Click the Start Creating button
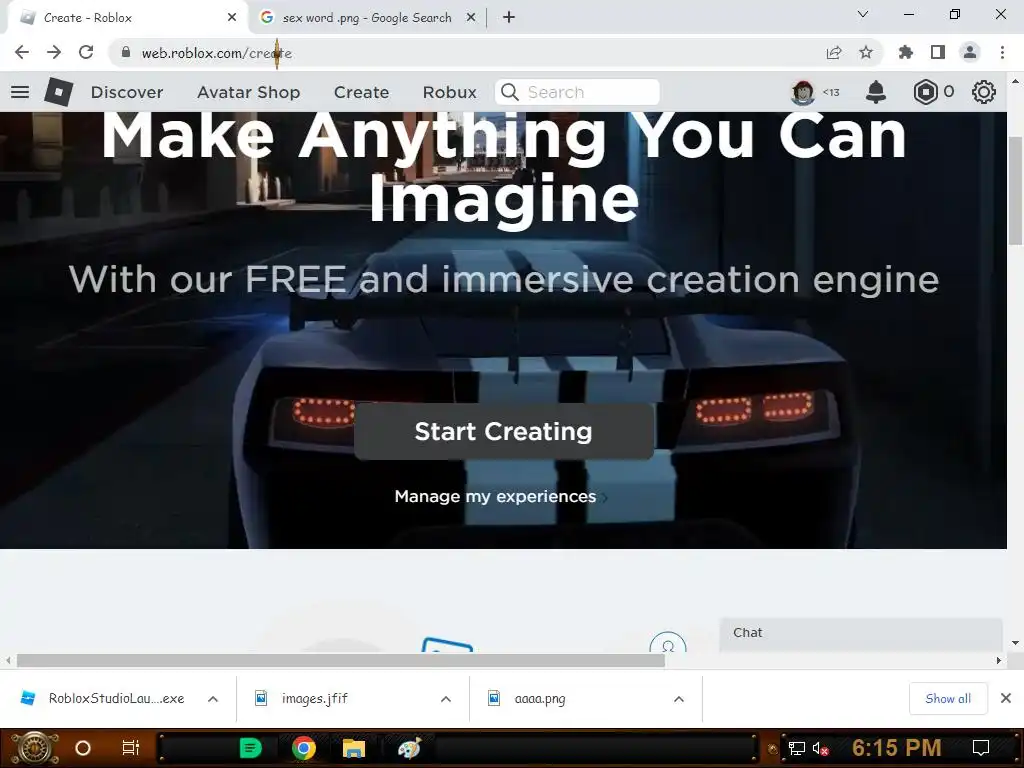 [504, 431]
